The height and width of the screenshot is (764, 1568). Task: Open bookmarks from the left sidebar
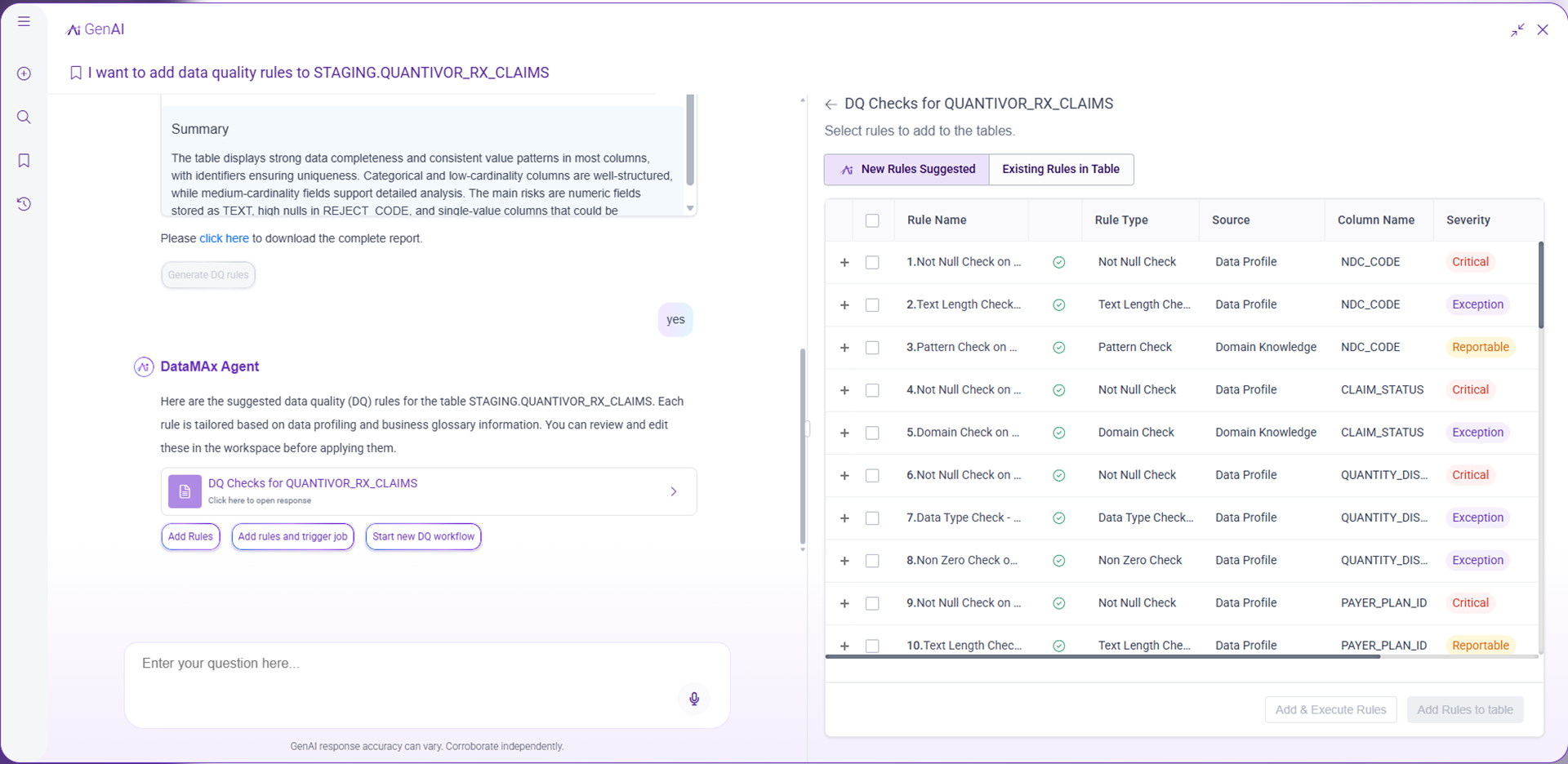tap(24, 161)
